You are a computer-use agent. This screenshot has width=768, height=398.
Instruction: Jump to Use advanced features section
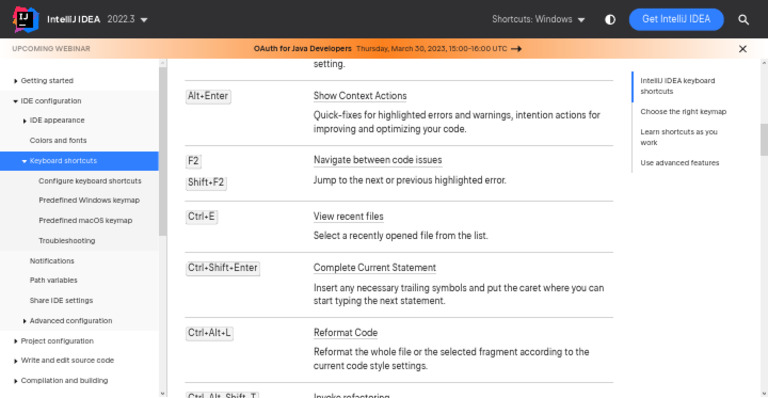(x=679, y=163)
